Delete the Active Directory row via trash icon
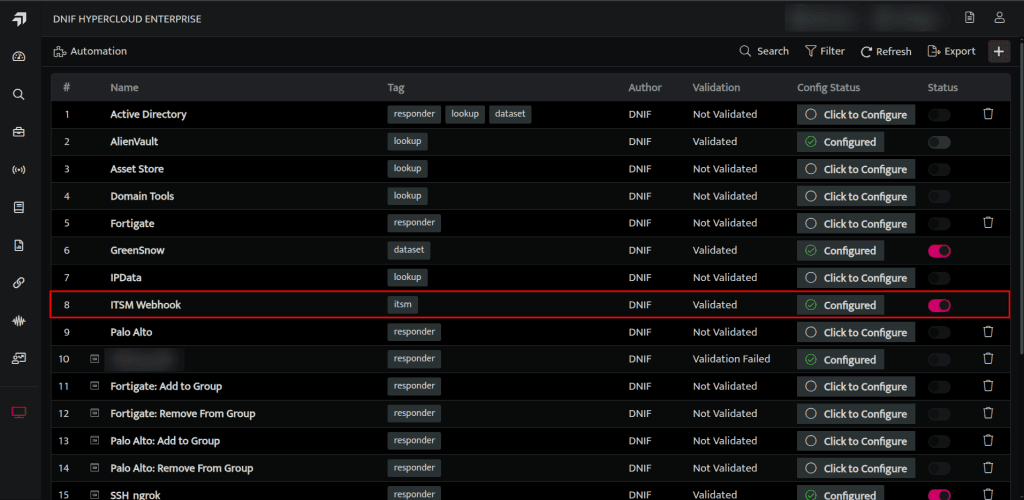 pyautogui.click(x=988, y=114)
